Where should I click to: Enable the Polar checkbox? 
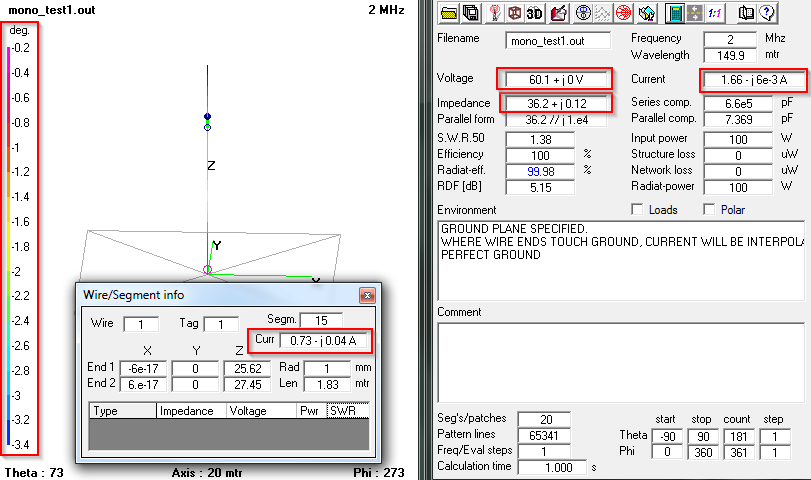(x=709, y=209)
